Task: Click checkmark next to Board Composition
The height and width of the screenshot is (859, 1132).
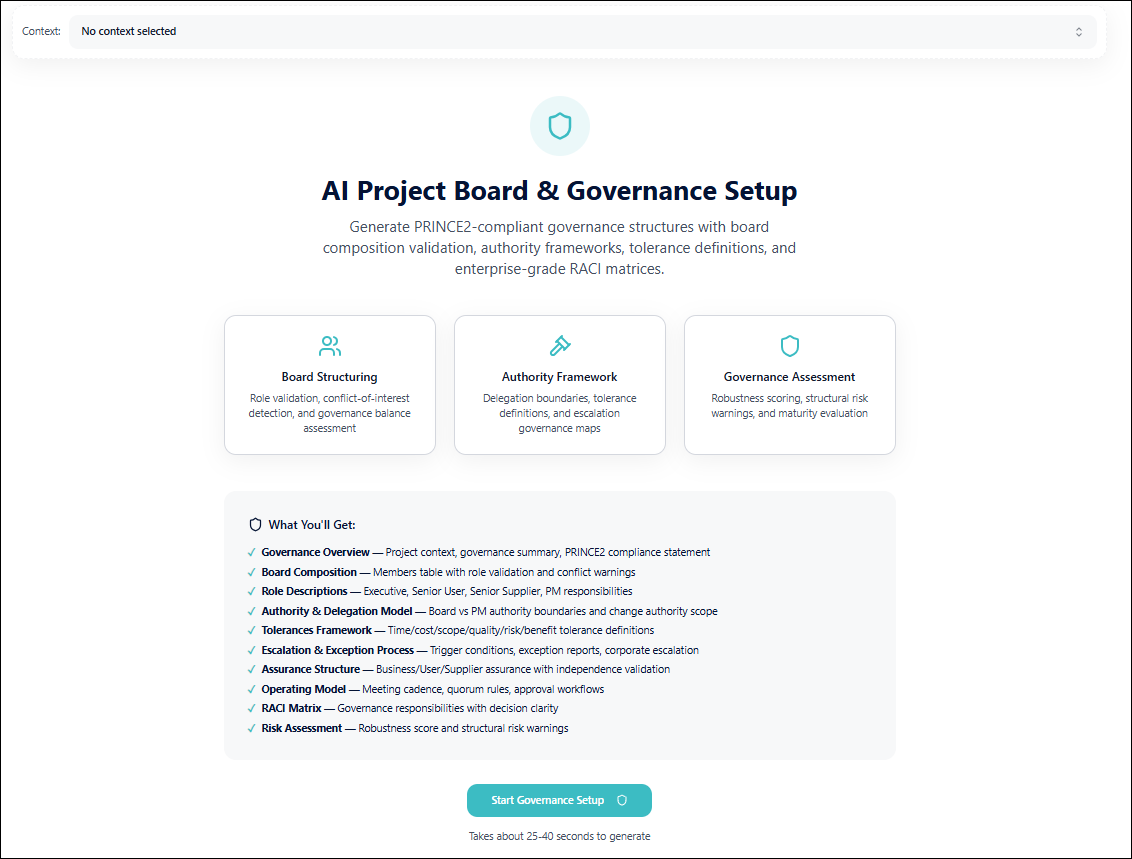Action: click(x=251, y=572)
